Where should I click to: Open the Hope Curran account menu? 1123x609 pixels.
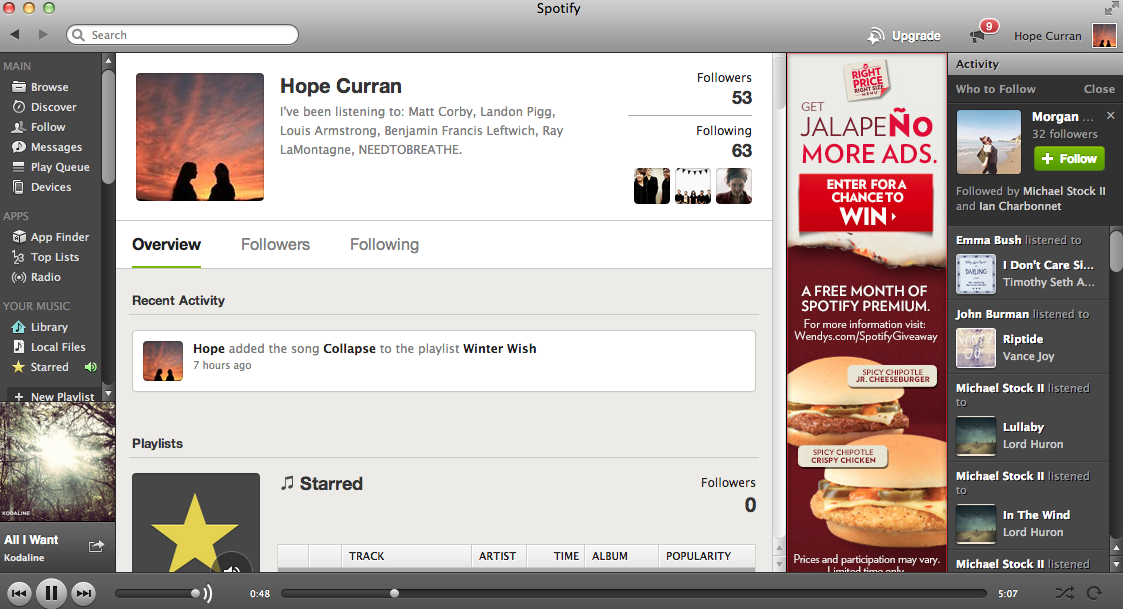[1048, 36]
